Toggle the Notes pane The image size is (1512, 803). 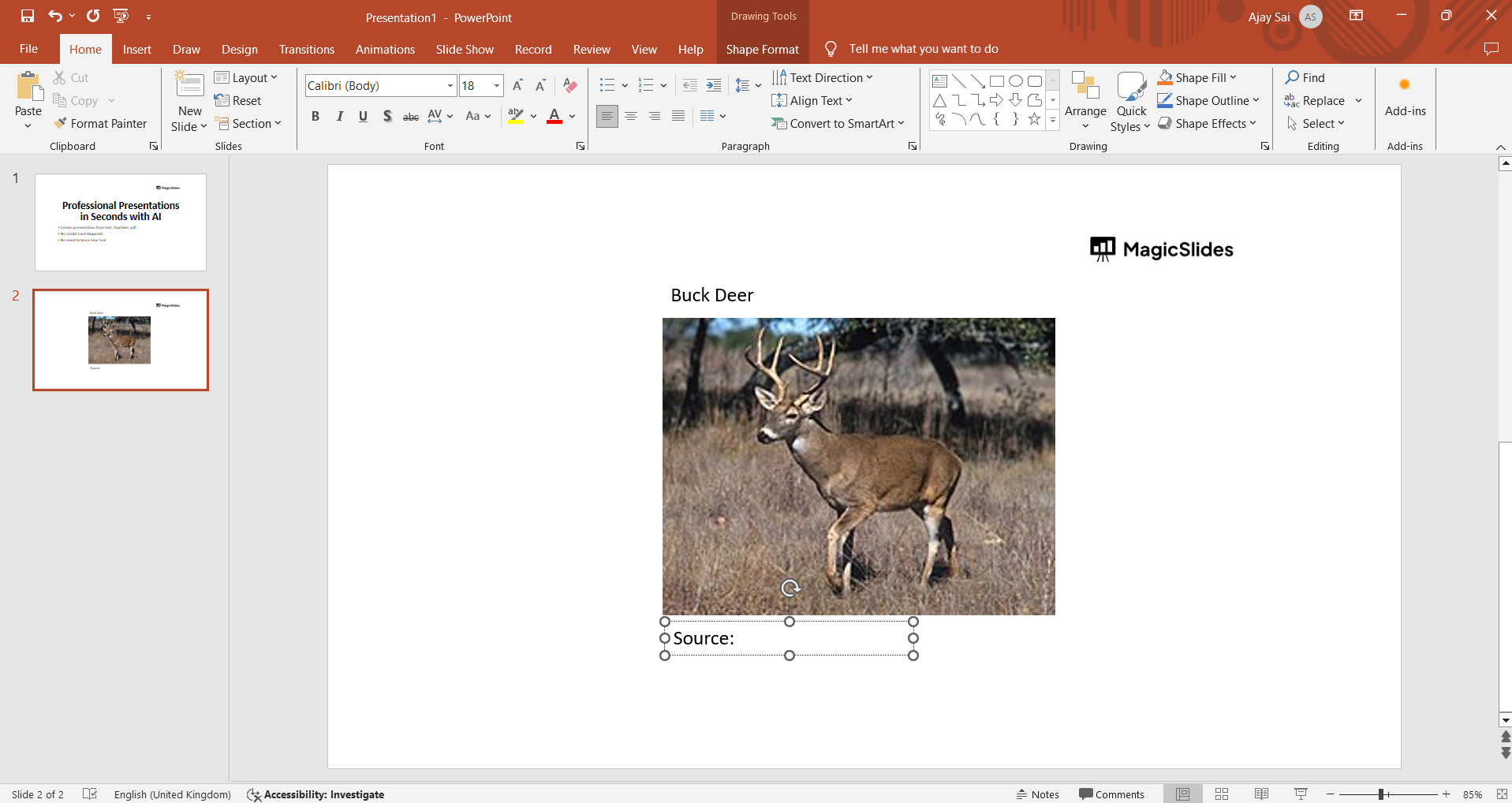point(1038,794)
